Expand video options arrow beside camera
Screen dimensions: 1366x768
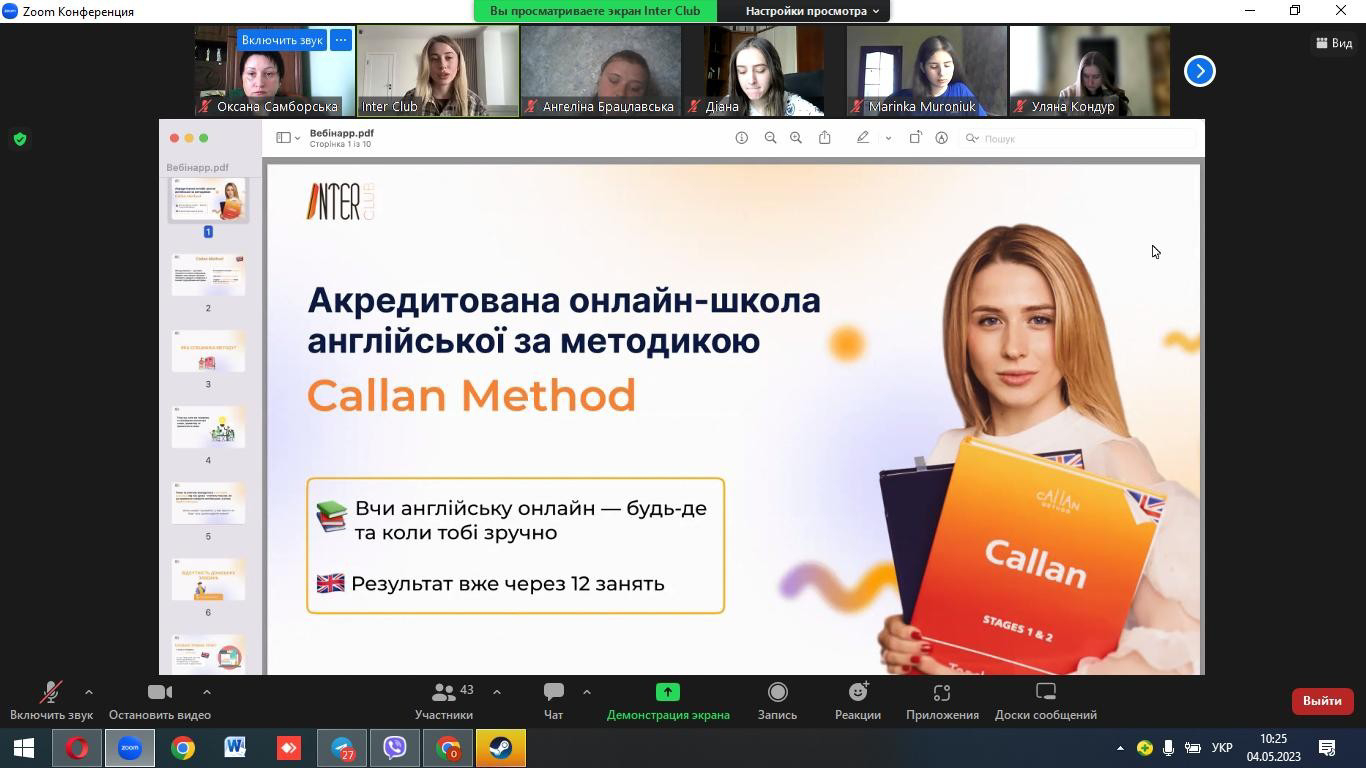206,692
